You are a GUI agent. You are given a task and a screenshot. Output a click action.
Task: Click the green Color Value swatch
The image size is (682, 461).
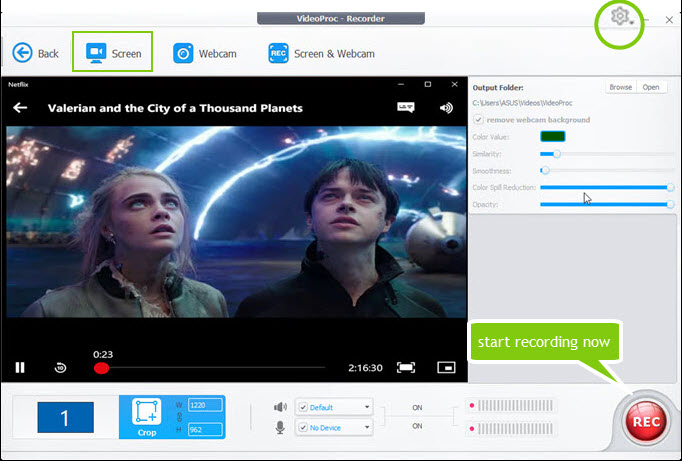click(x=552, y=137)
